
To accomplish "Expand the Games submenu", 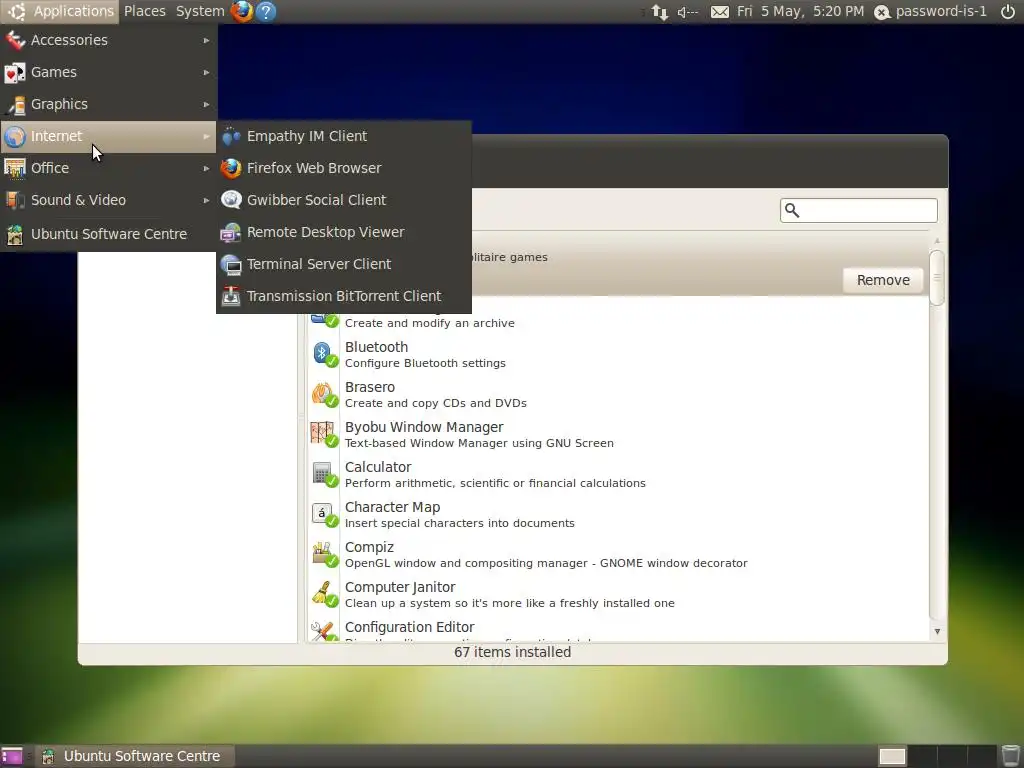I will [x=108, y=72].
